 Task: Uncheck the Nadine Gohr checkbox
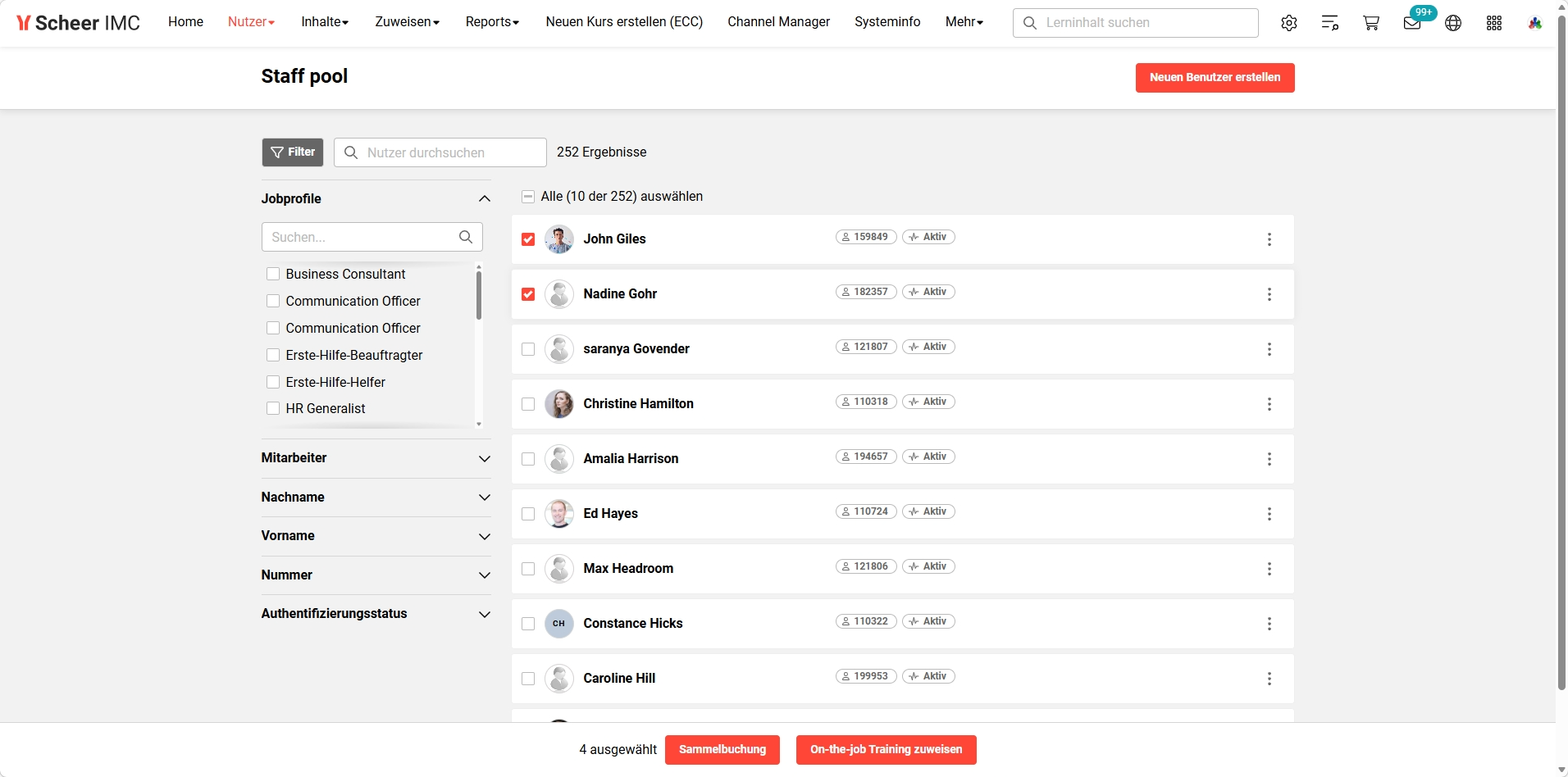(528, 294)
